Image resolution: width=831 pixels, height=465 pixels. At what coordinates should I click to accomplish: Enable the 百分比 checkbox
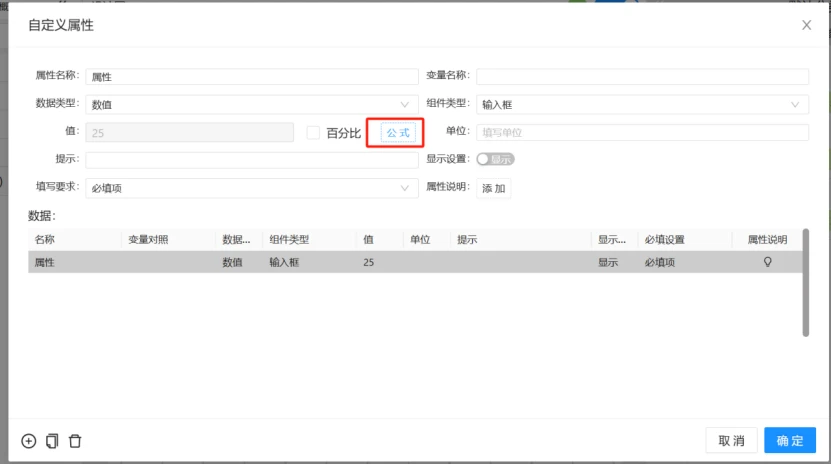pyautogui.click(x=313, y=133)
